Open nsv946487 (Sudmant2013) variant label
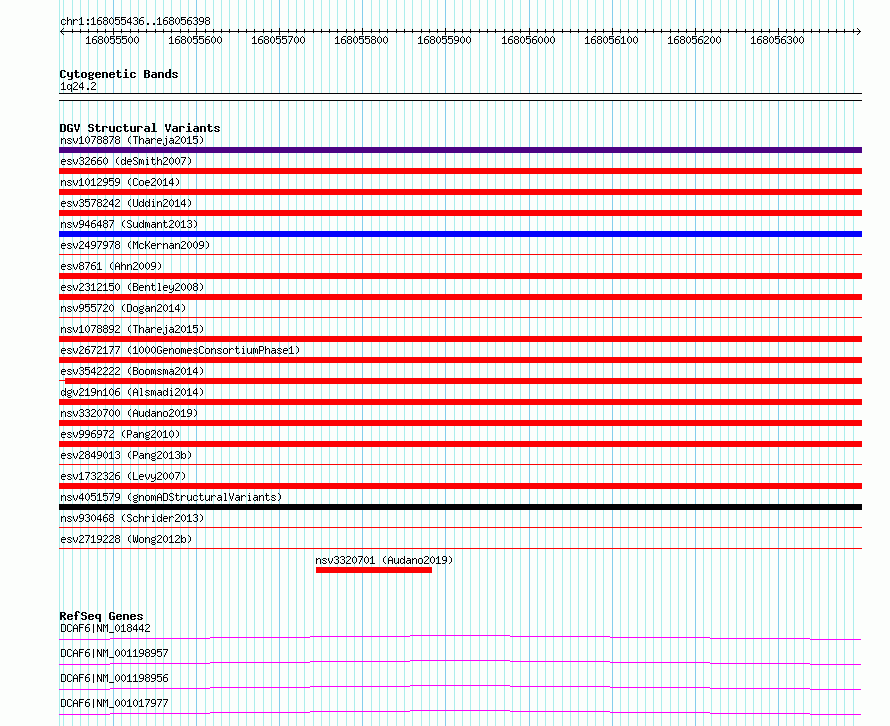This screenshot has height=726, width=890. pos(129,224)
